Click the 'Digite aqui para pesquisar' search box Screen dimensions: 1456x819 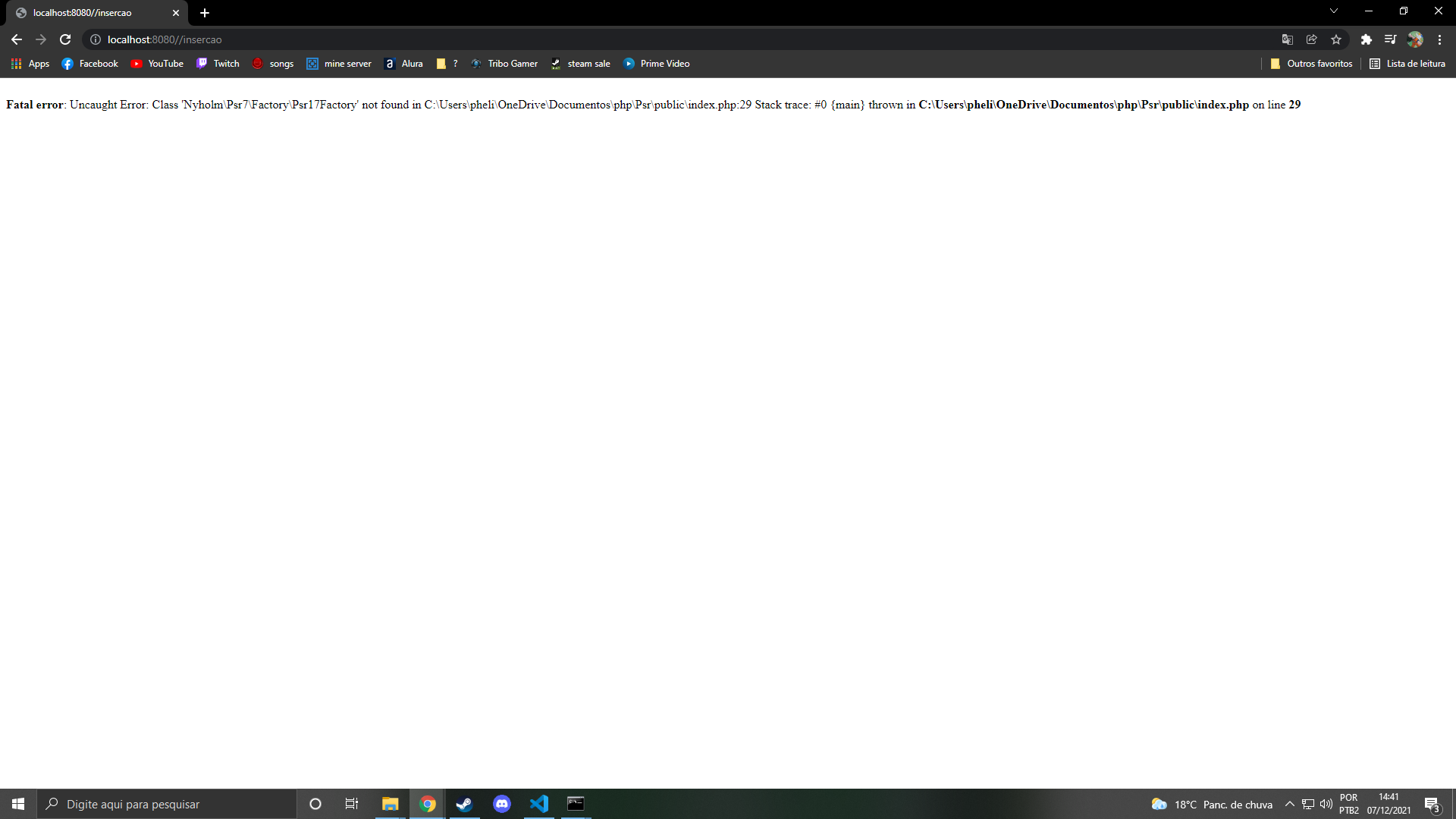pos(167,804)
